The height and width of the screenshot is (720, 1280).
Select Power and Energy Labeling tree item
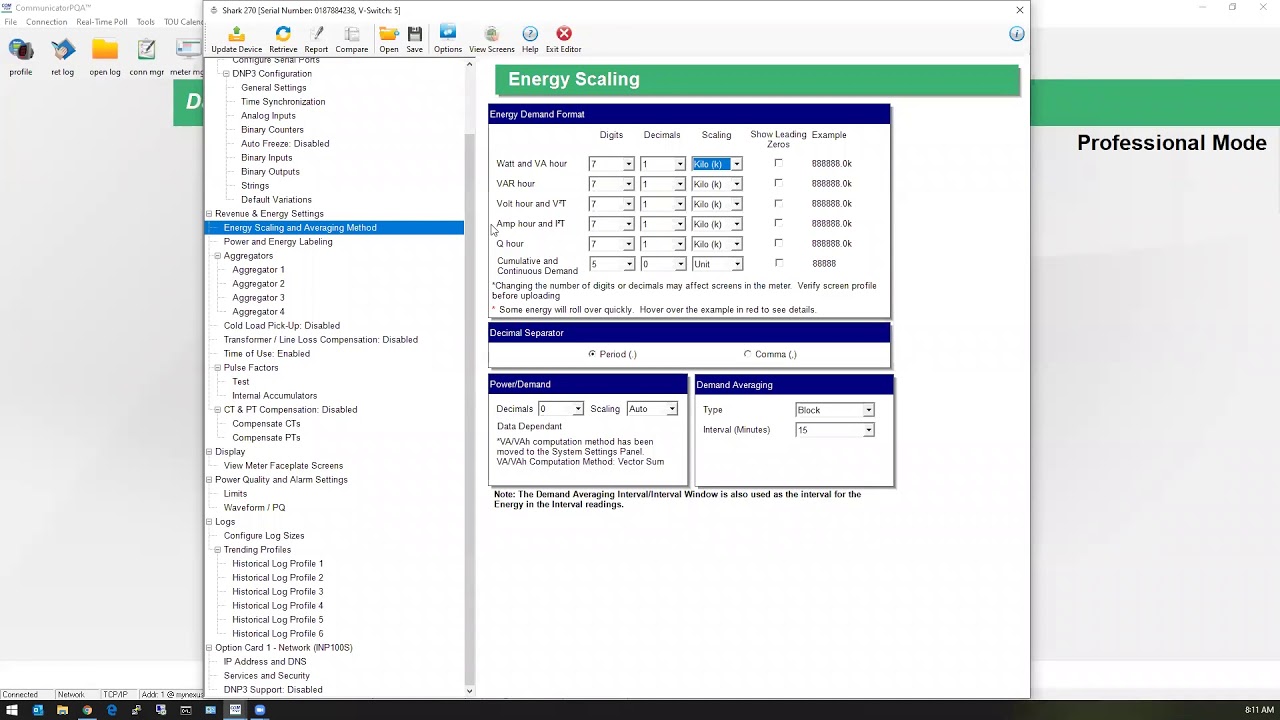[x=278, y=242]
